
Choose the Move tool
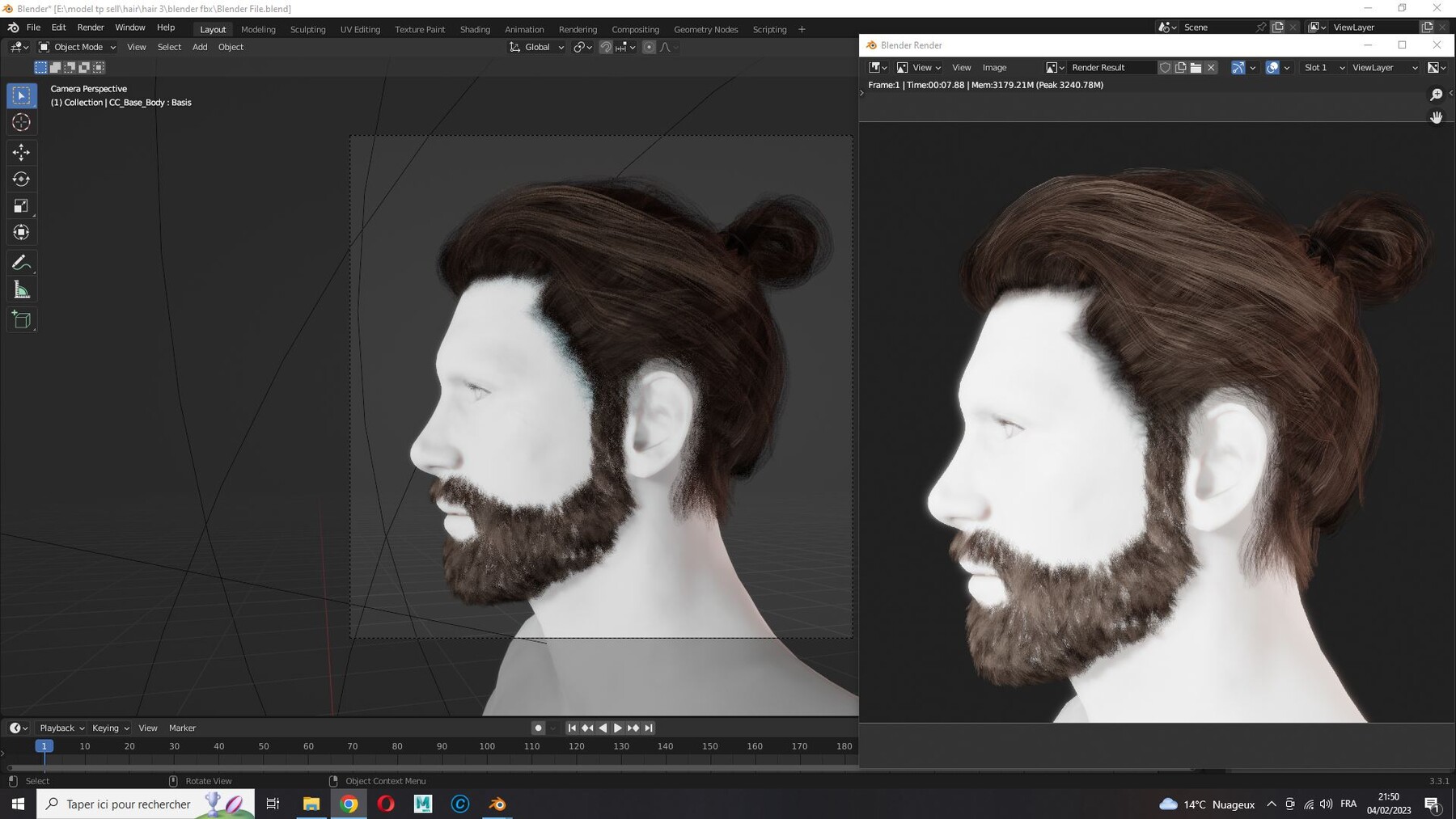(22, 152)
